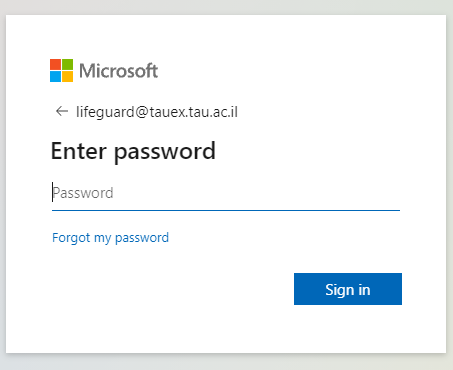
Task: Click the gray Password placeholder text
Action: (83, 193)
